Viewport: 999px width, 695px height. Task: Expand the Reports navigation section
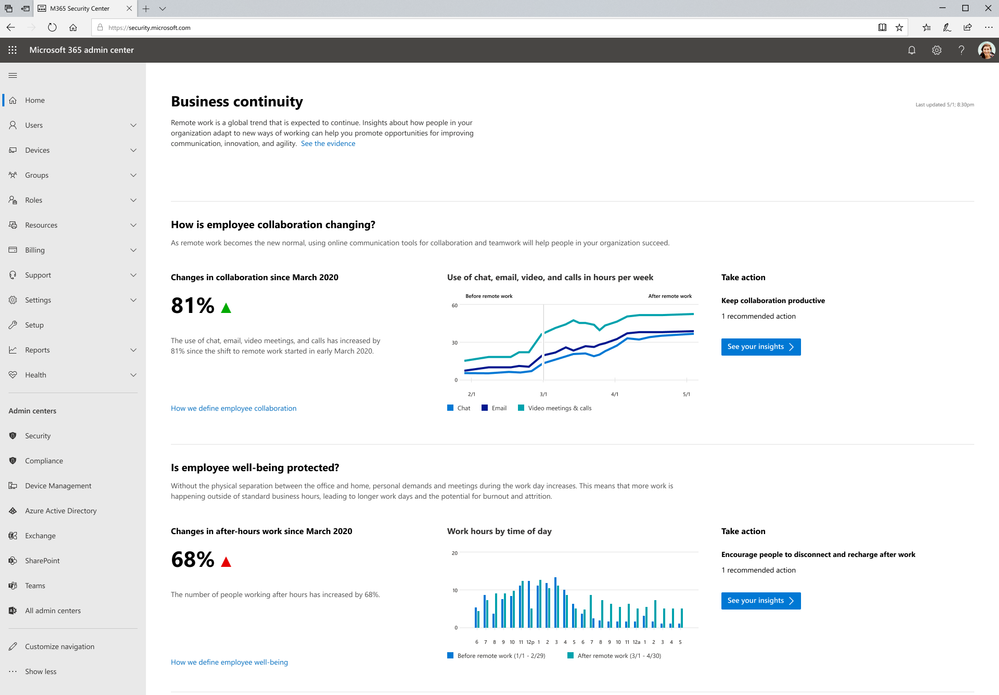coord(133,350)
